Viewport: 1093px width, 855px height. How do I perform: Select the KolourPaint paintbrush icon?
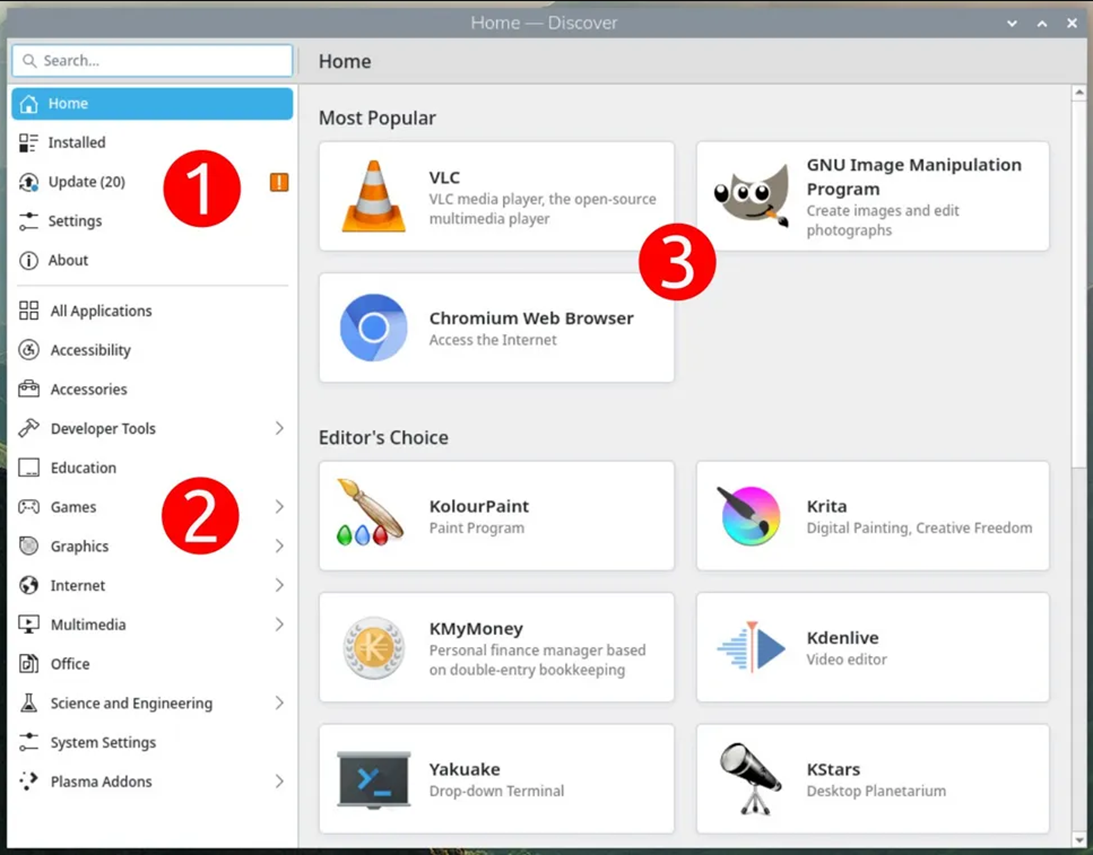click(371, 515)
